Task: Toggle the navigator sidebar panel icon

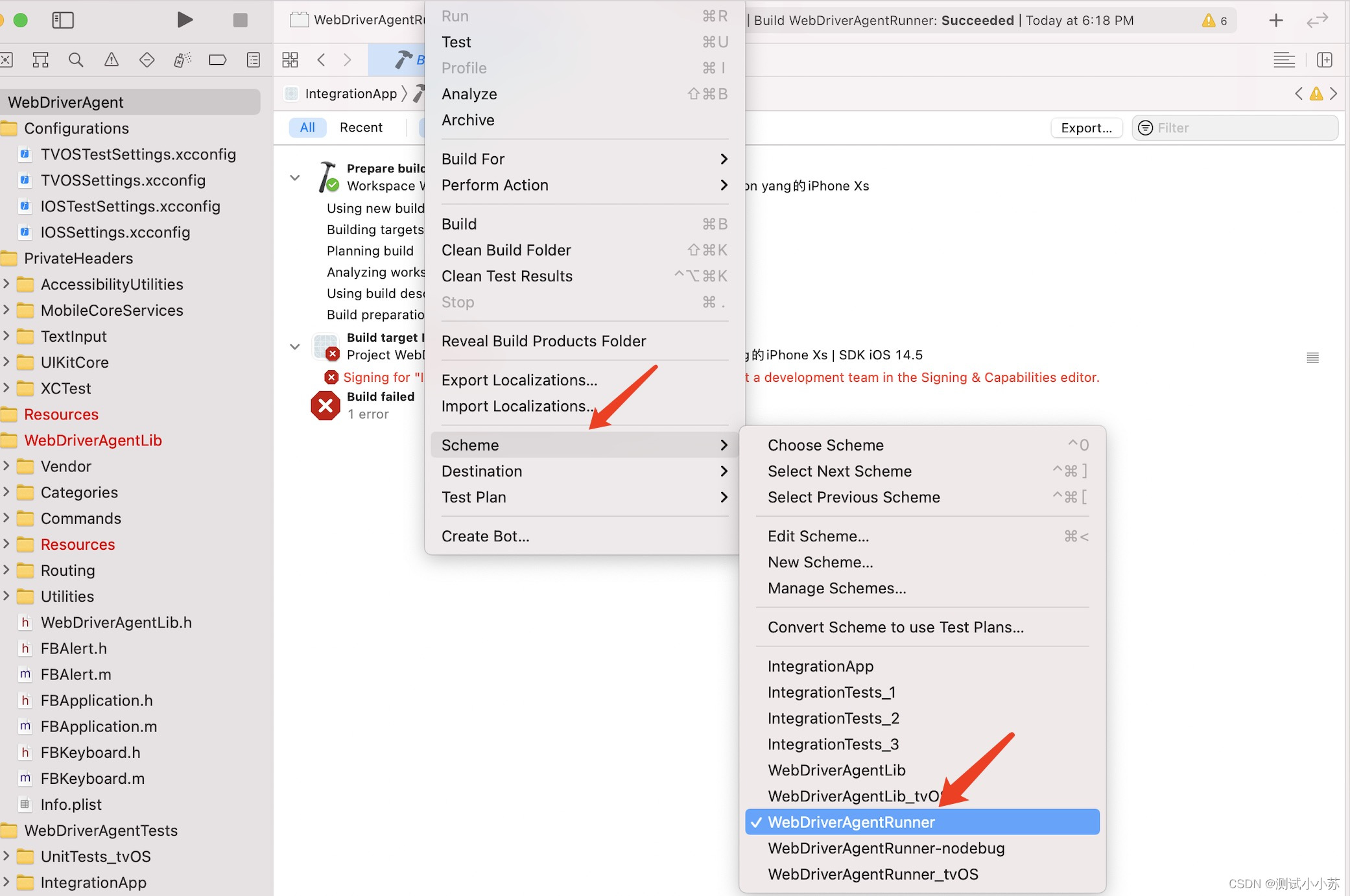Action: click(63, 20)
